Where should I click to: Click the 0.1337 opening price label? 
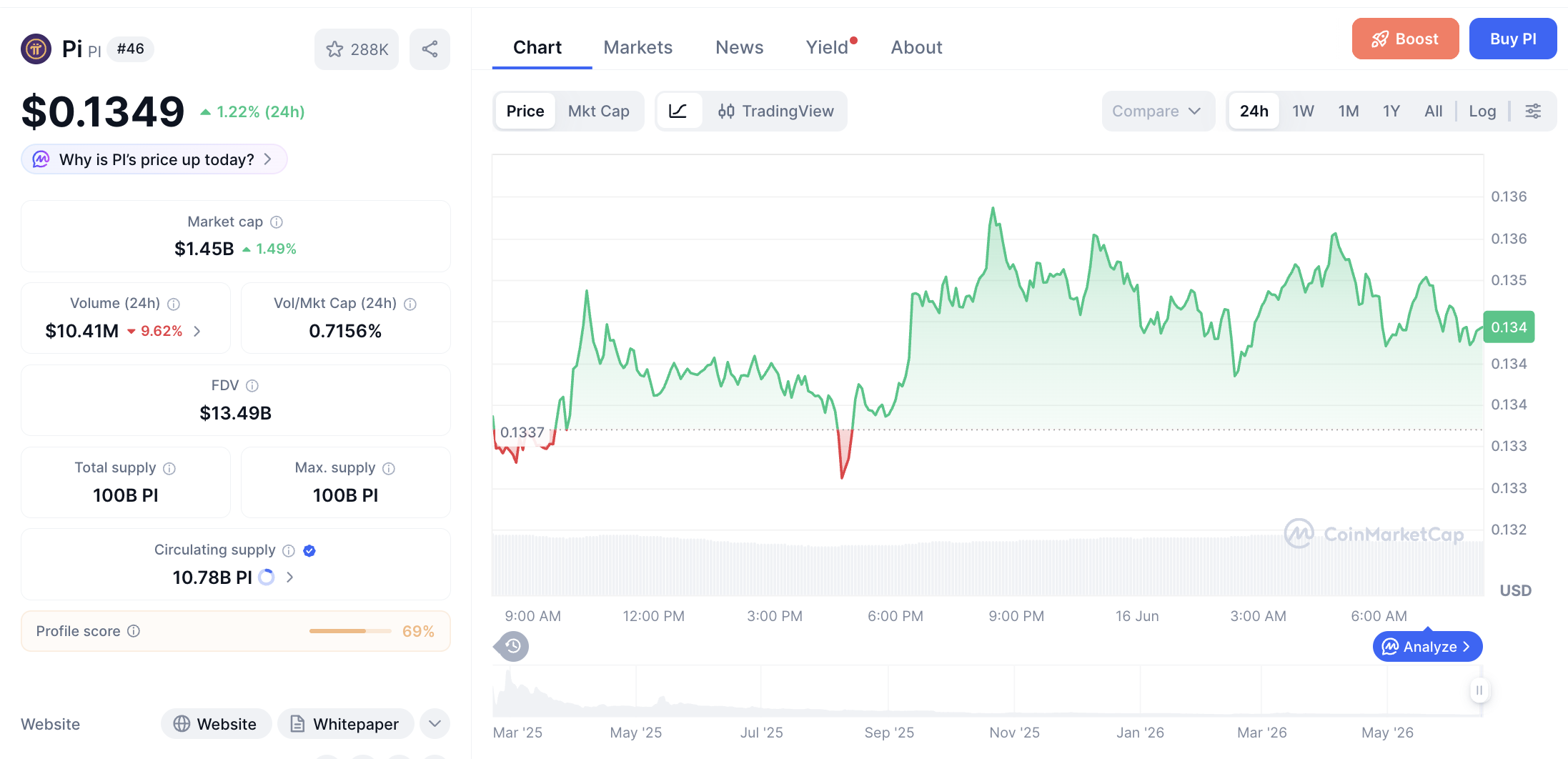522,432
